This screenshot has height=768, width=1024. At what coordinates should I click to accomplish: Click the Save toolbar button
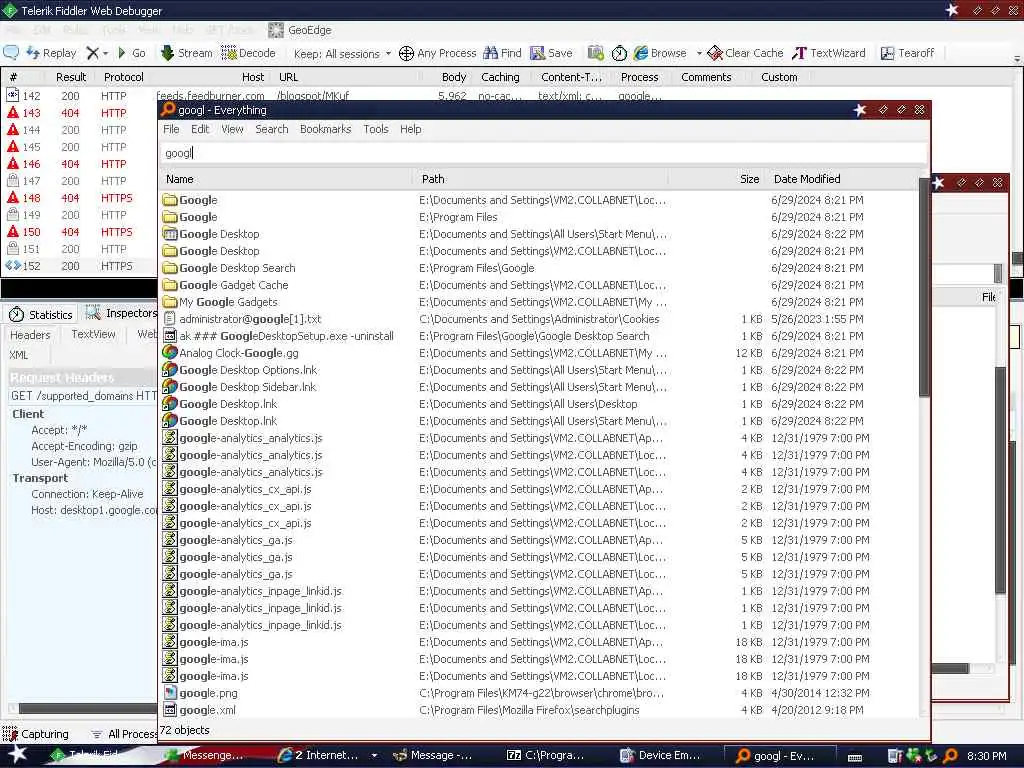click(551, 53)
